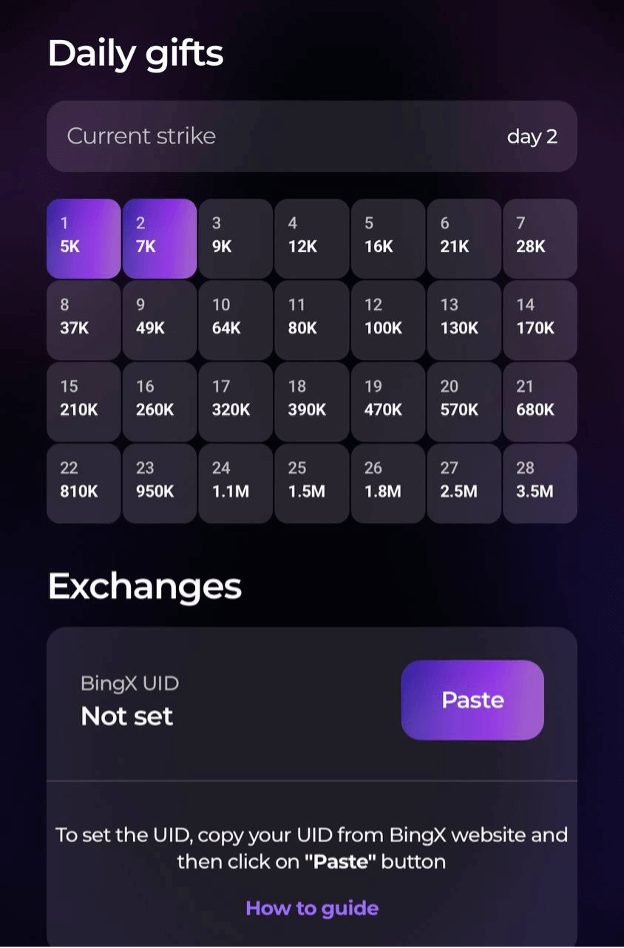Image resolution: width=624 pixels, height=948 pixels.
Task: Click the Paste button for BingX UID
Action: pyautogui.click(x=472, y=700)
